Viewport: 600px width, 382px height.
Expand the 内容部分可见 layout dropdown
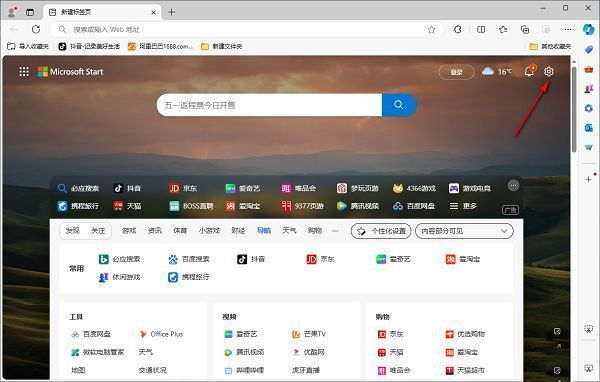point(464,231)
